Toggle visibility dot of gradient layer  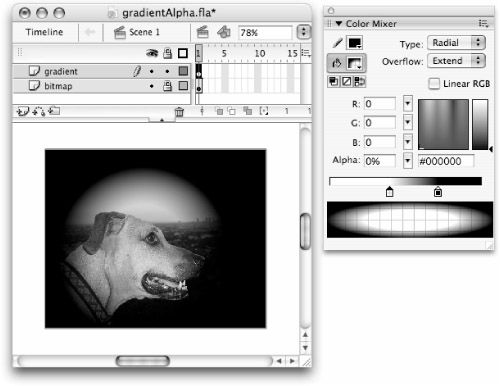pos(152,71)
